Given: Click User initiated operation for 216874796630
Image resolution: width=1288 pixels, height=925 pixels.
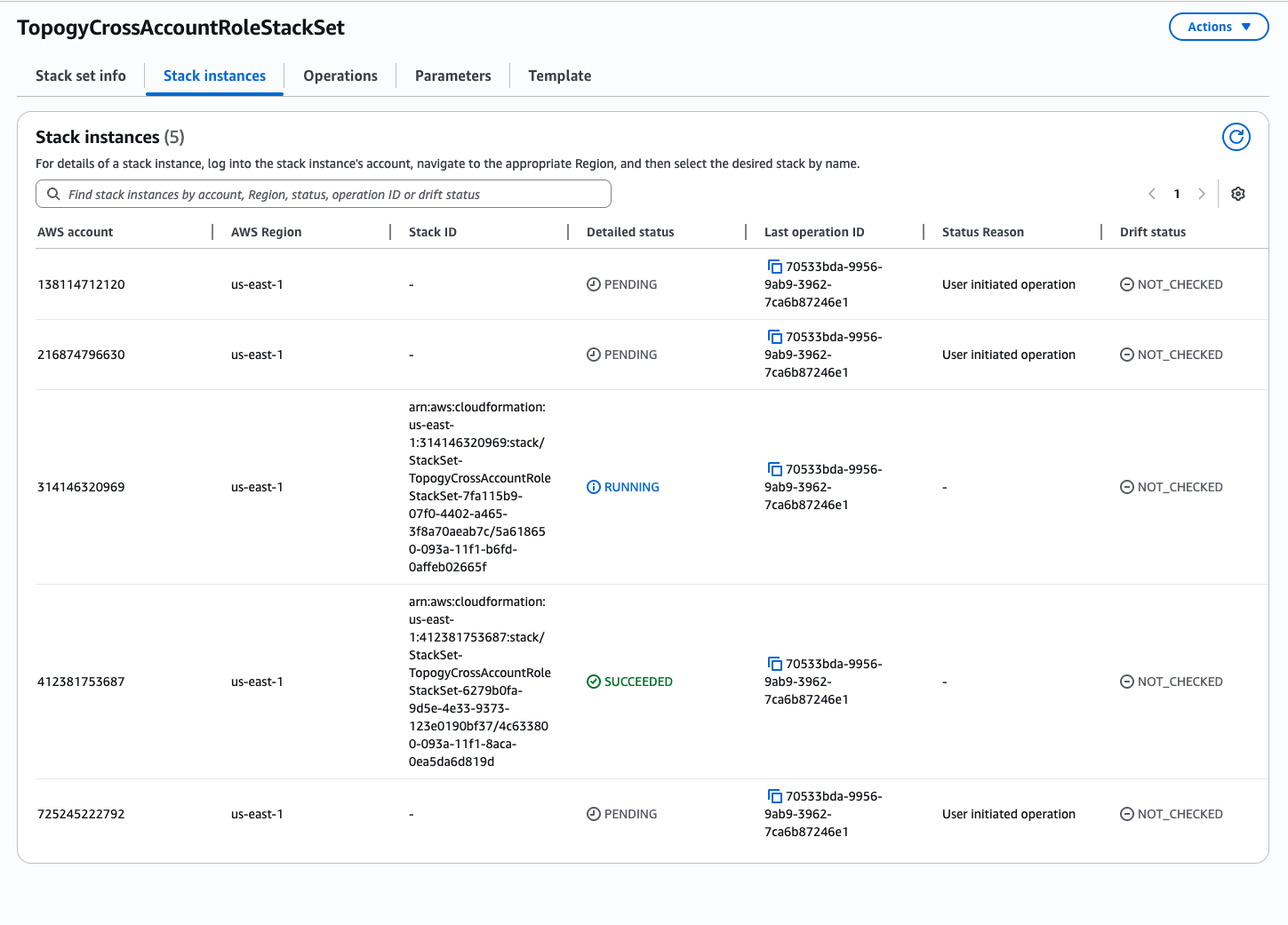Looking at the screenshot, I should 1009,355.
